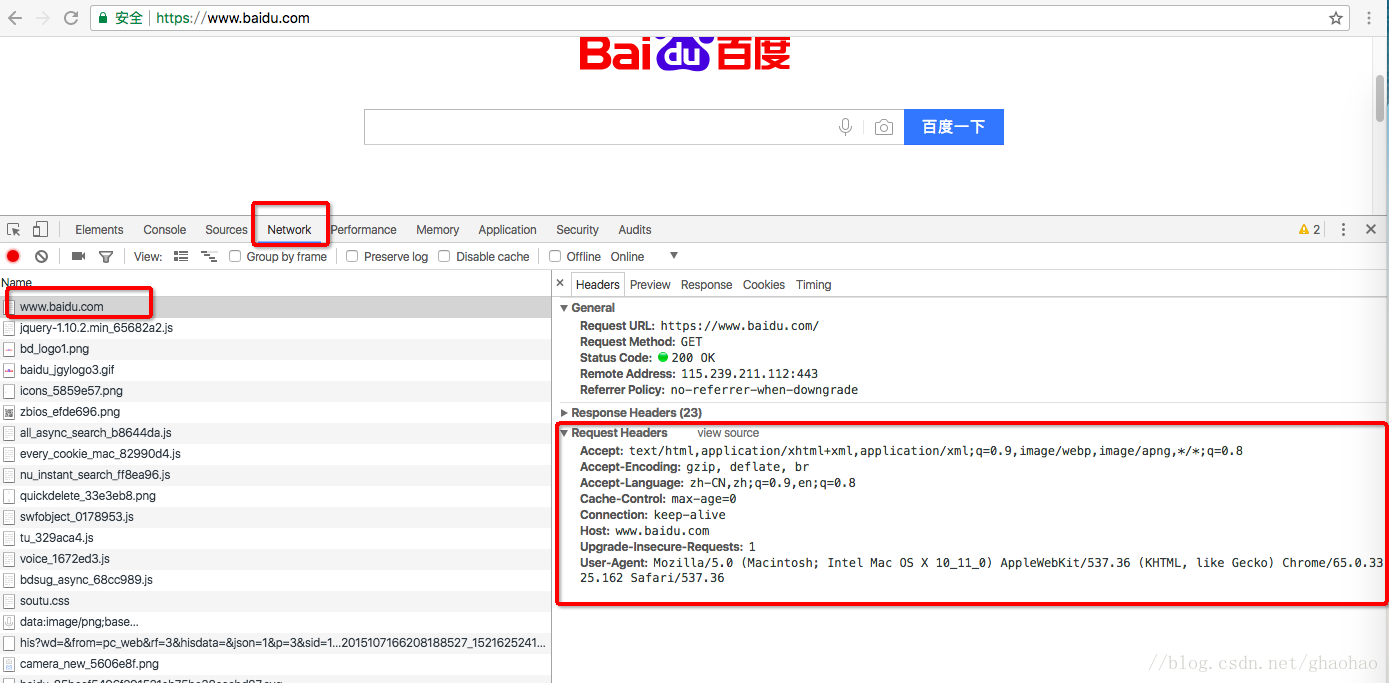1389x683 pixels.
Task: Select baidu_jgylogo3.gif request
Action: [275, 370]
